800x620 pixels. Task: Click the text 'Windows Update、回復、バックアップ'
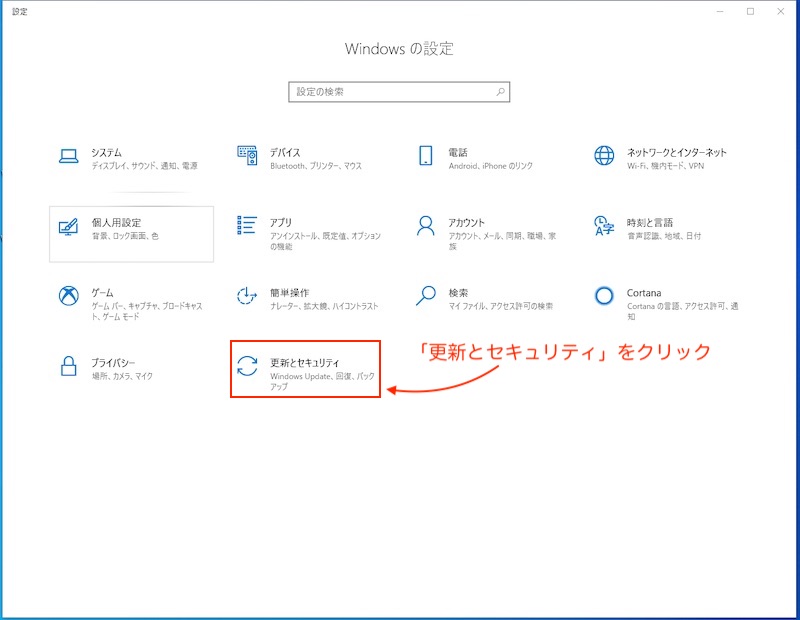click(322, 381)
